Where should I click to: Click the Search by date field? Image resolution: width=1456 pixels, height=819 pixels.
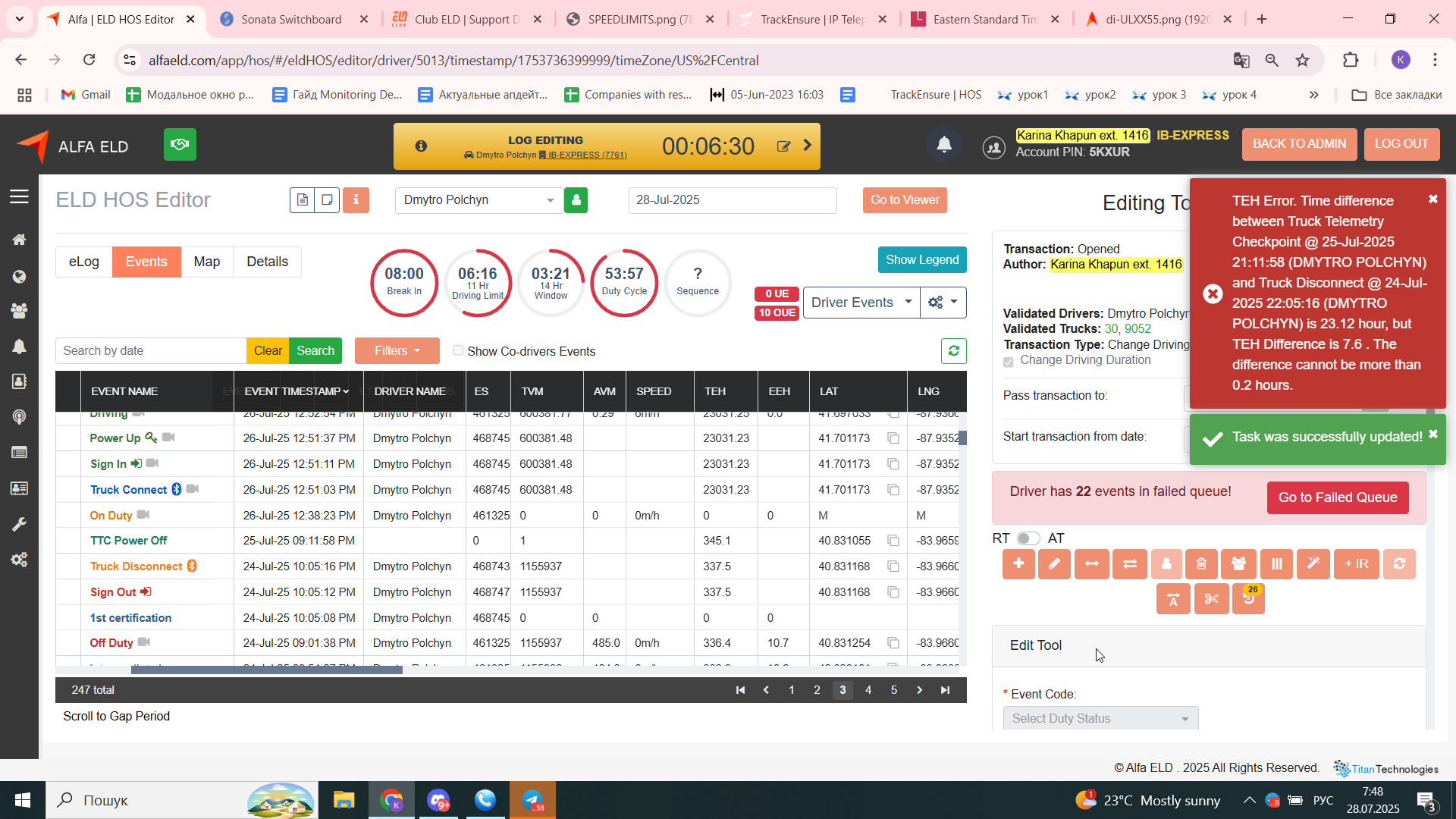coord(151,351)
